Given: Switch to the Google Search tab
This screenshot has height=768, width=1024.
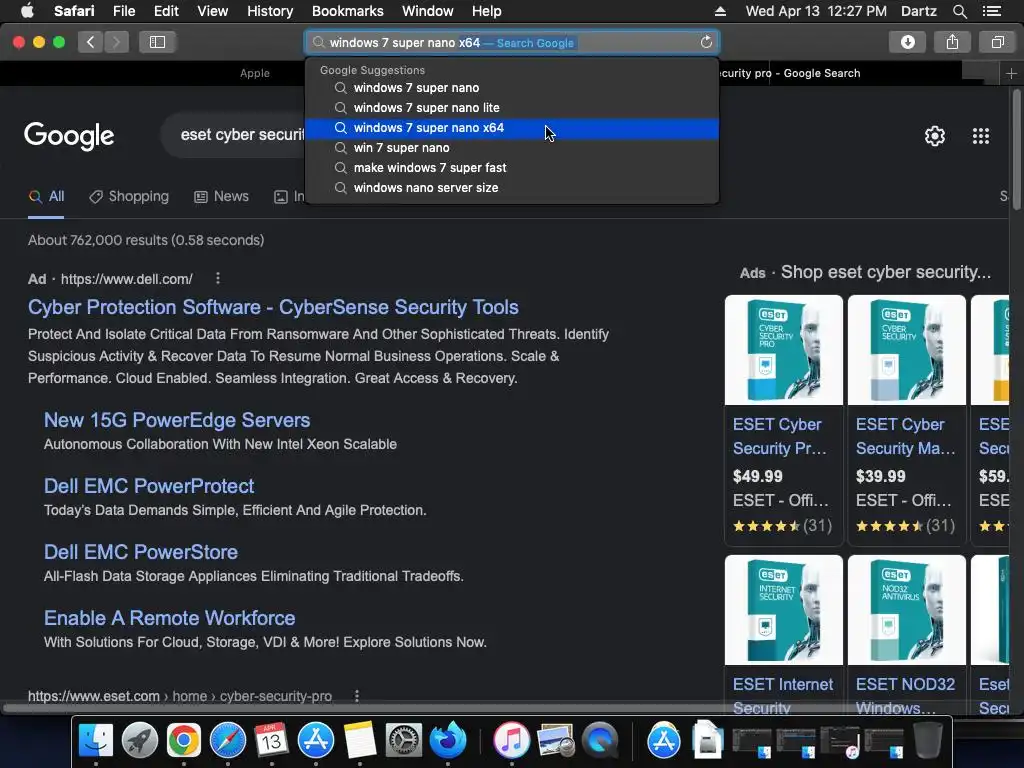Looking at the screenshot, I should pos(790,73).
